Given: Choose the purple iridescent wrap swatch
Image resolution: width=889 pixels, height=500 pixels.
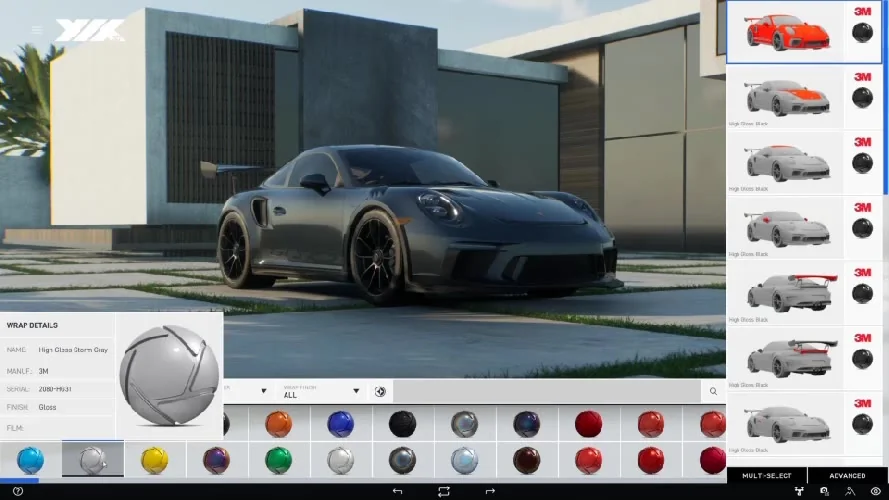Looking at the screenshot, I should (217, 460).
